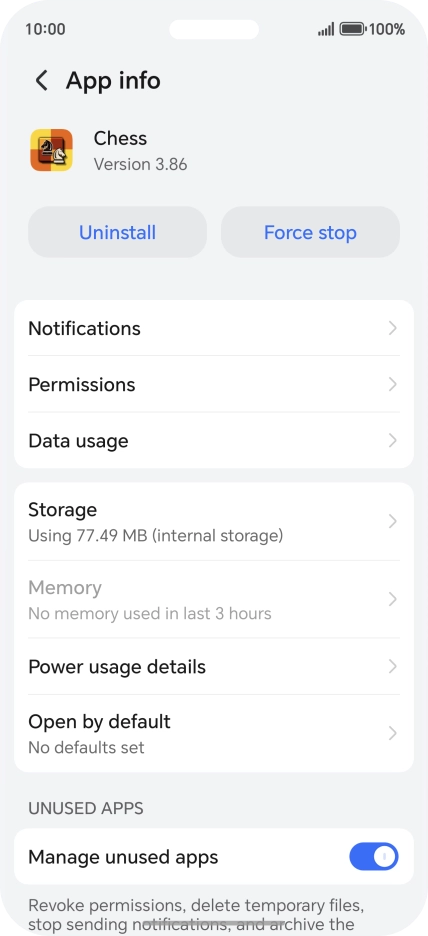428x936 pixels.
Task: Toggle Manage unused apps switch
Action: tap(374, 857)
